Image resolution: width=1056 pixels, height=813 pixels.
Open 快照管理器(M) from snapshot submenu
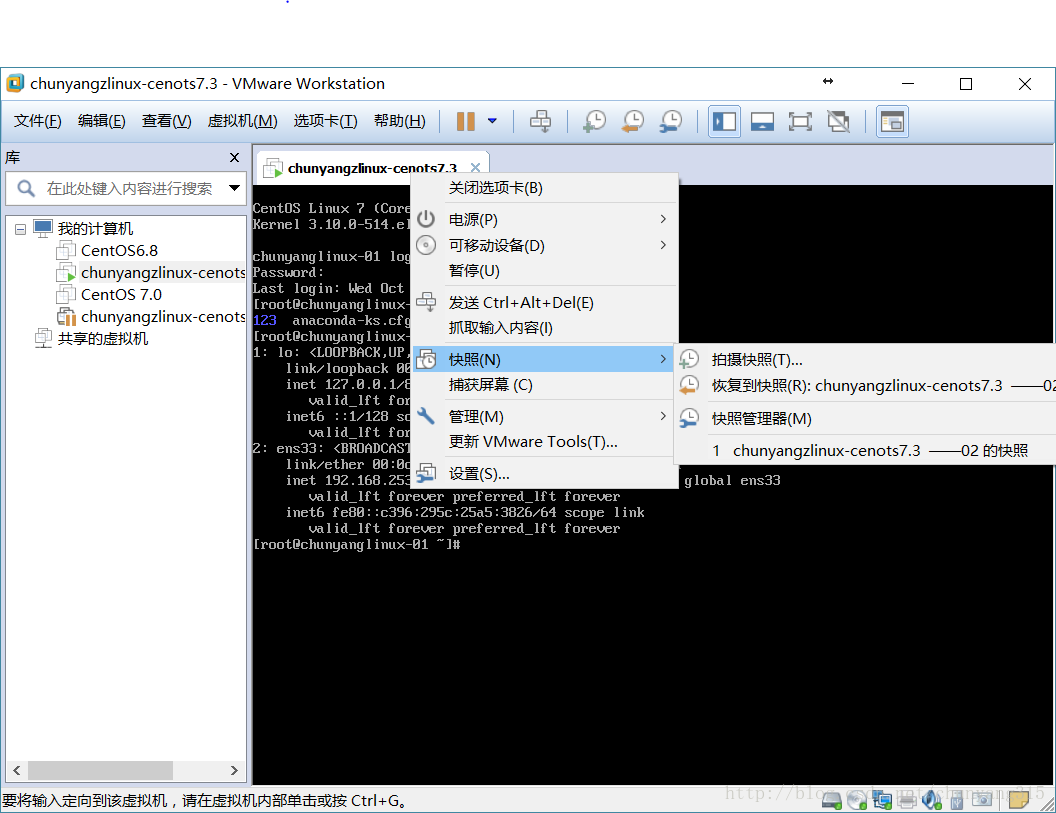pos(865,418)
